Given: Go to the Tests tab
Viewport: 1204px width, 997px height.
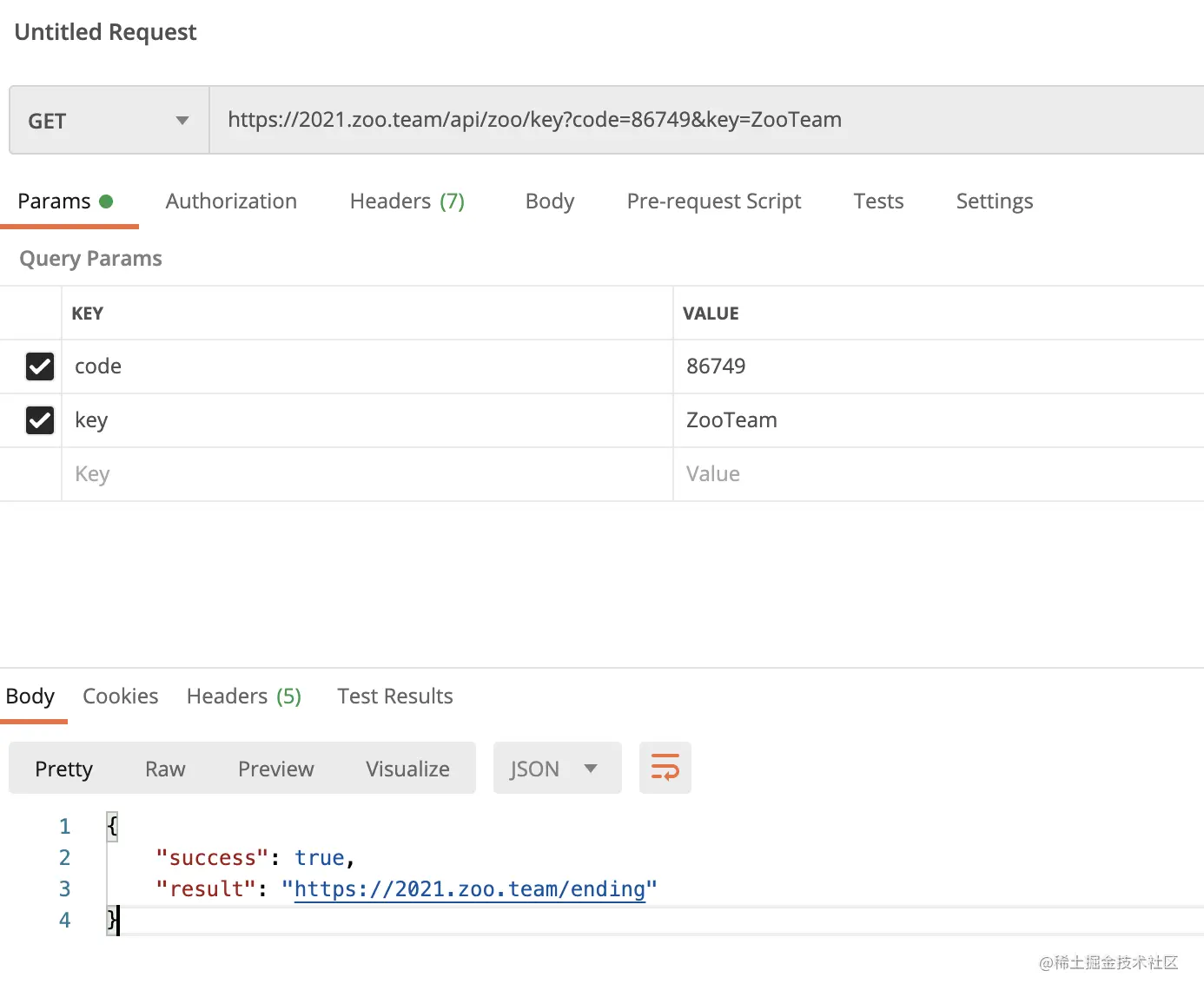Looking at the screenshot, I should [878, 201].
